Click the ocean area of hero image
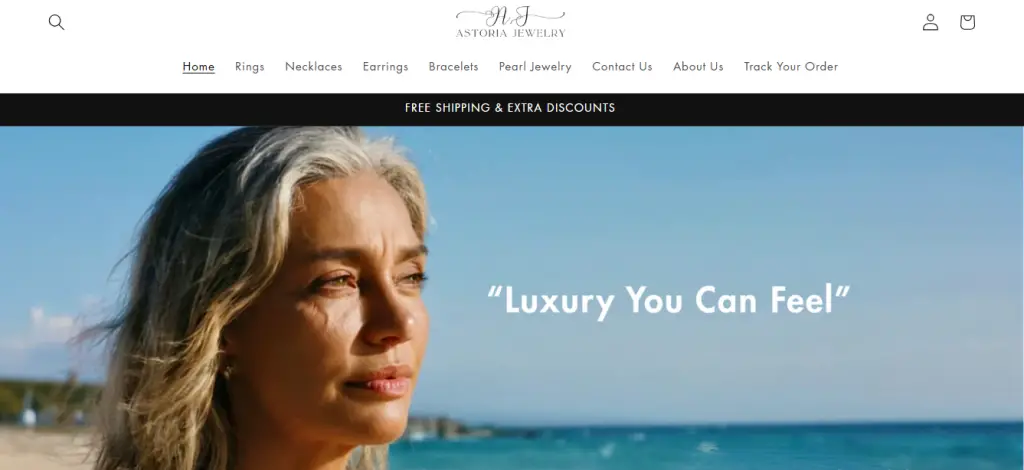 [x=718, y=447]
